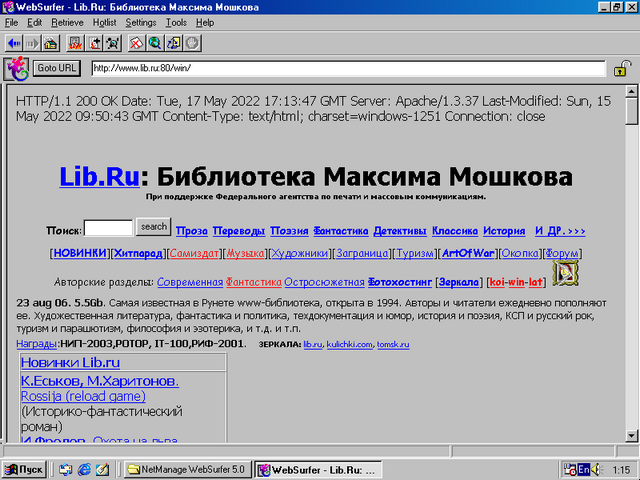640x480 pixels.
Task: Click the red X toolbar icon
Action: pos(137,43)
